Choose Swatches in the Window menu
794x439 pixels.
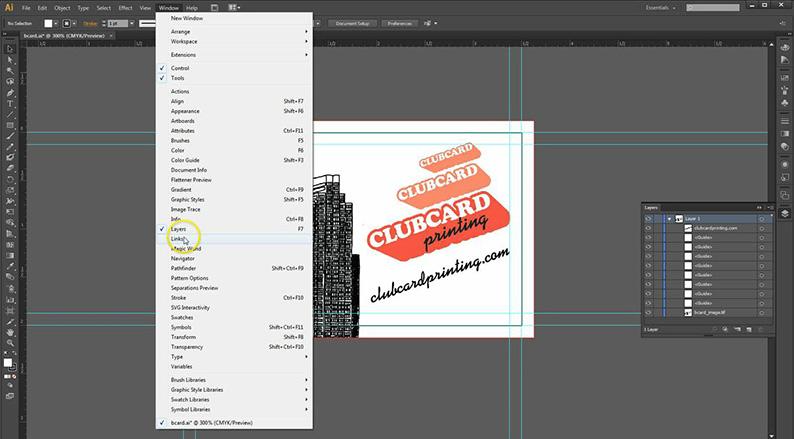(234, 317)
